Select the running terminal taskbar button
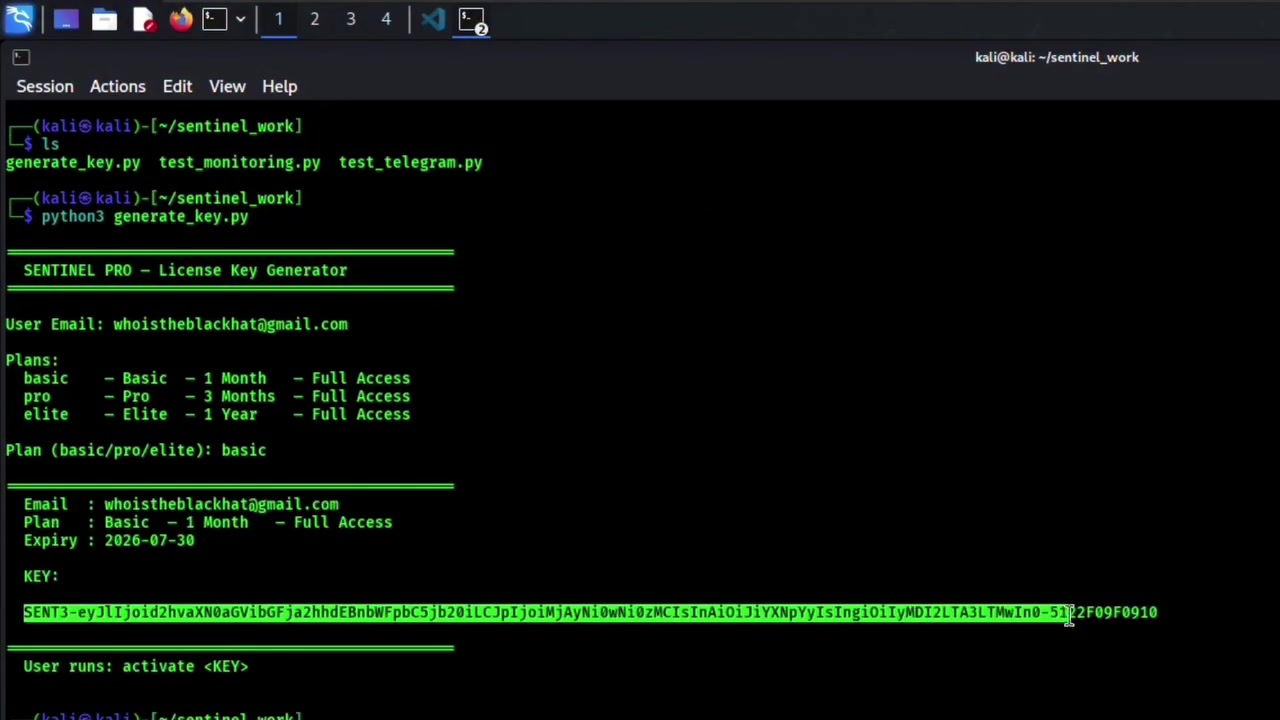The image size is (1280, 720). point(472,19)
